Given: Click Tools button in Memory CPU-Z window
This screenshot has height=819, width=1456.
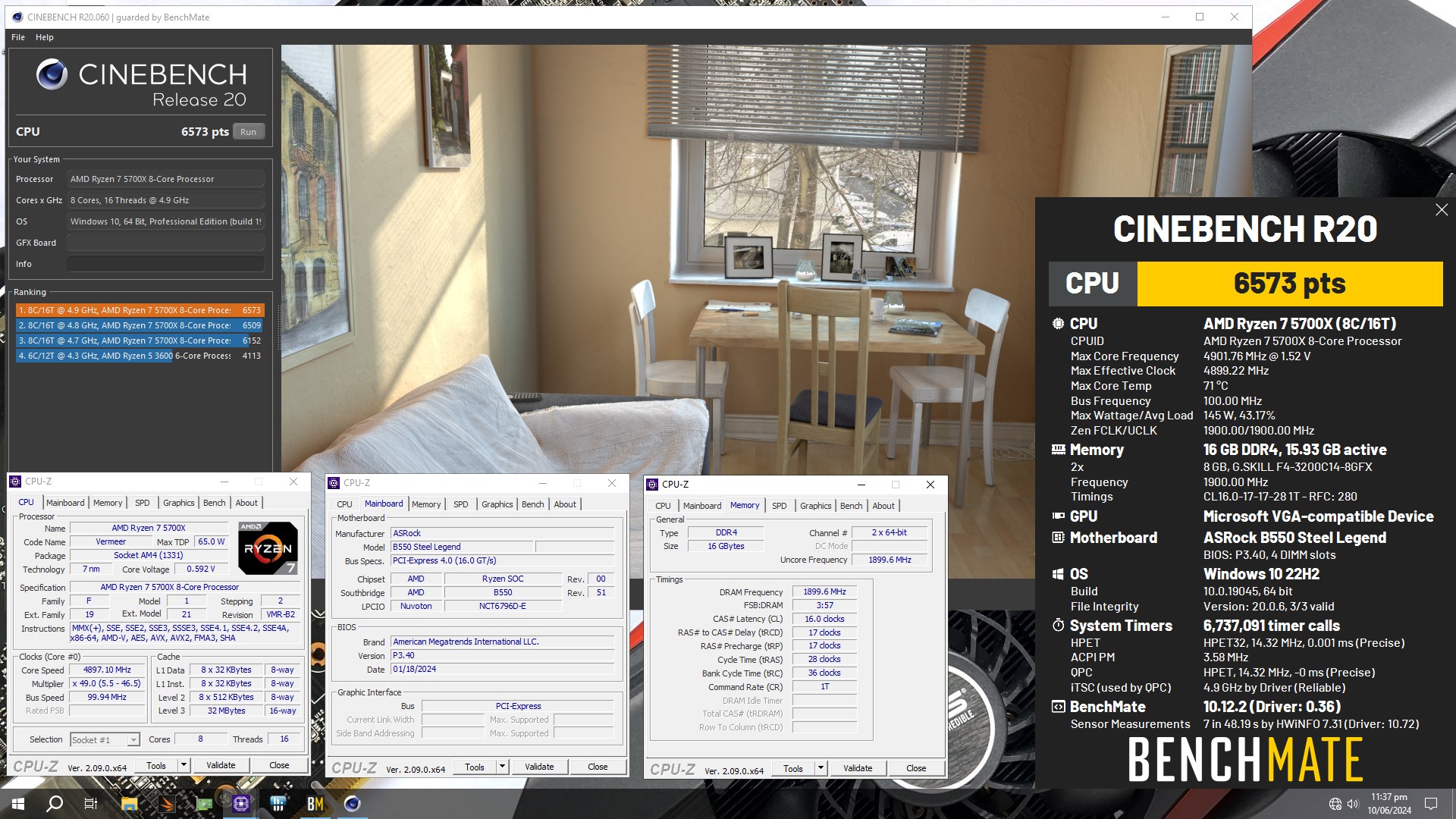Looking at the screenshot, I should pyautogui.click(x=793, y=768).
